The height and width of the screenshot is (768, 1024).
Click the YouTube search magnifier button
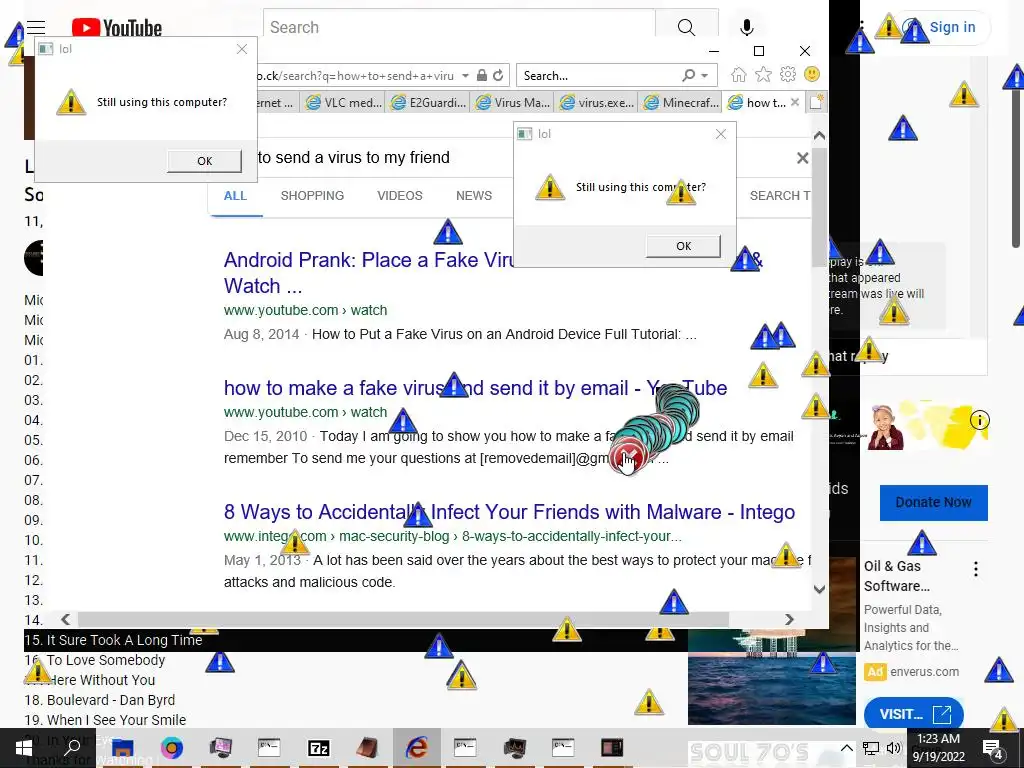click(x=686, y=27)
